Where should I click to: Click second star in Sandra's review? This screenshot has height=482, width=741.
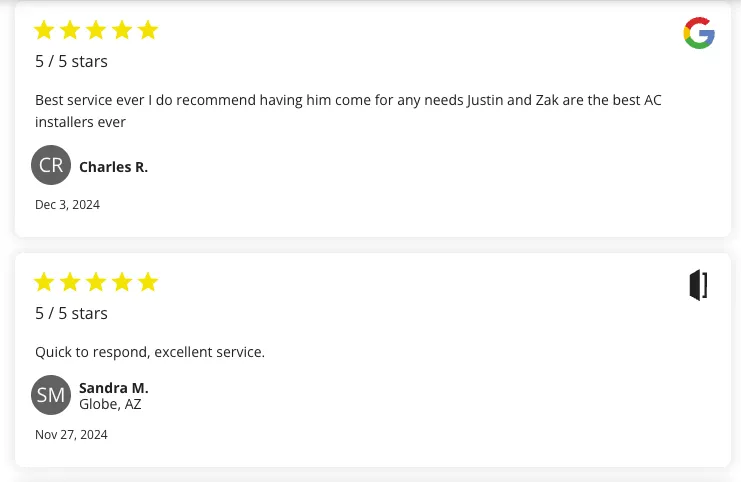coord(70,282)
